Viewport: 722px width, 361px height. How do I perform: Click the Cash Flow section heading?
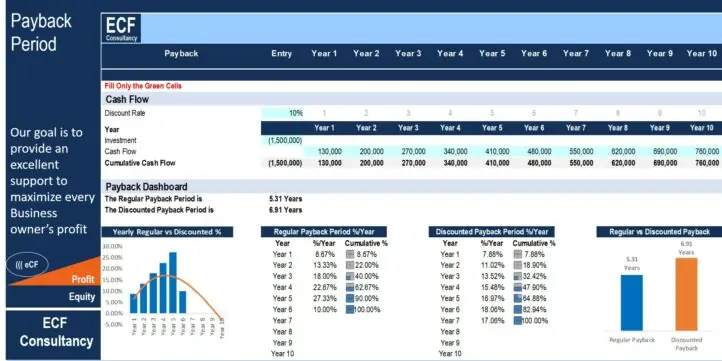pyautogui.click(x=127, y=99)
